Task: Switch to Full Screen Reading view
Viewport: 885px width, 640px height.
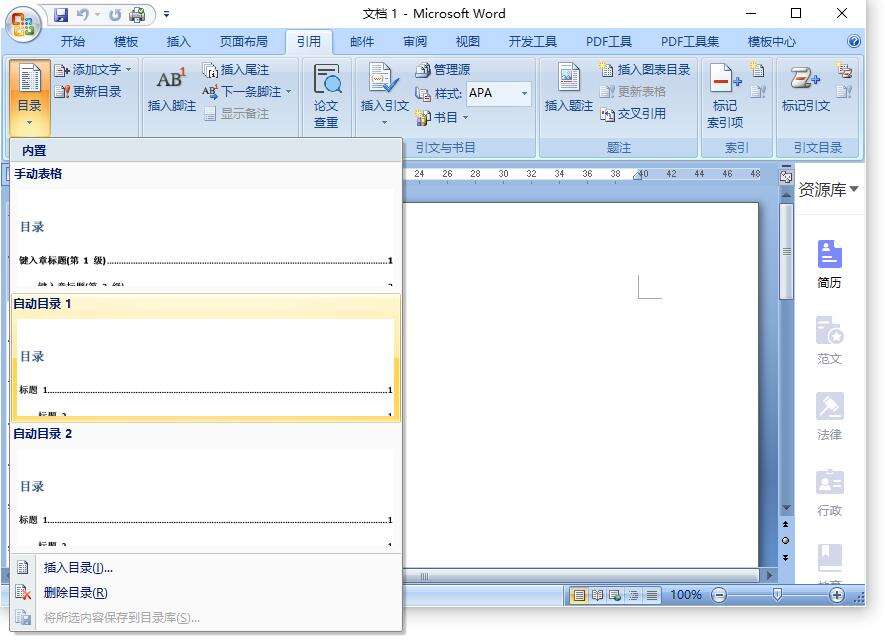Action: 597,595
